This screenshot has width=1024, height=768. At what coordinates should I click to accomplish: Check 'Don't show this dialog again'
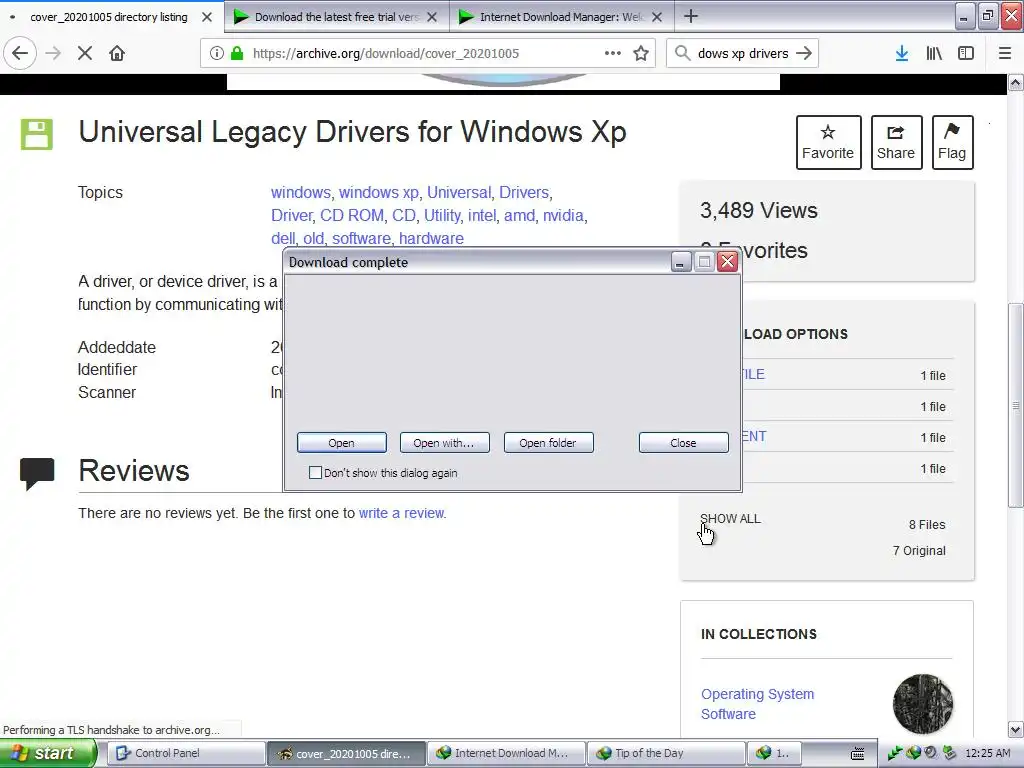(x=315, y=473)
